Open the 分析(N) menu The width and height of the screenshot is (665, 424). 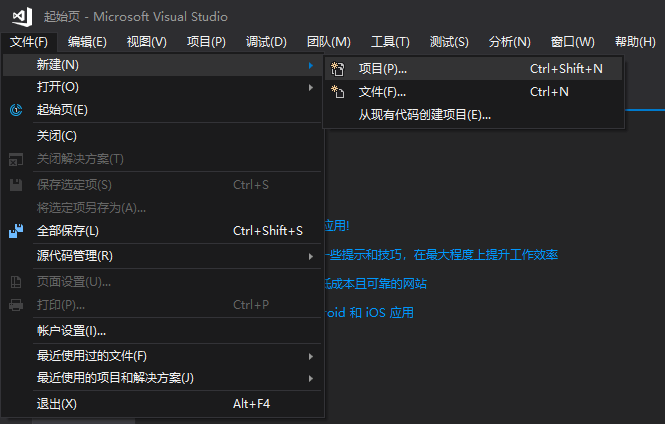pos(509,42)
